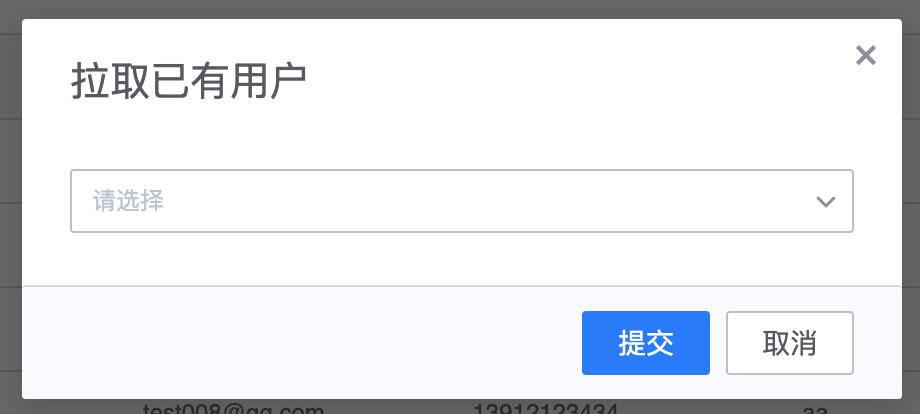920x414 pixels.
Task: Cancel pulling existing users via 取消
Action: (x=790, y=343)
